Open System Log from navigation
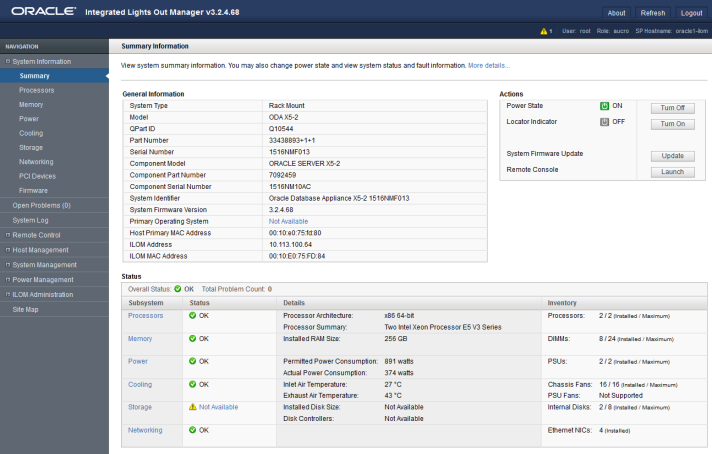 [x=30, y=220]
